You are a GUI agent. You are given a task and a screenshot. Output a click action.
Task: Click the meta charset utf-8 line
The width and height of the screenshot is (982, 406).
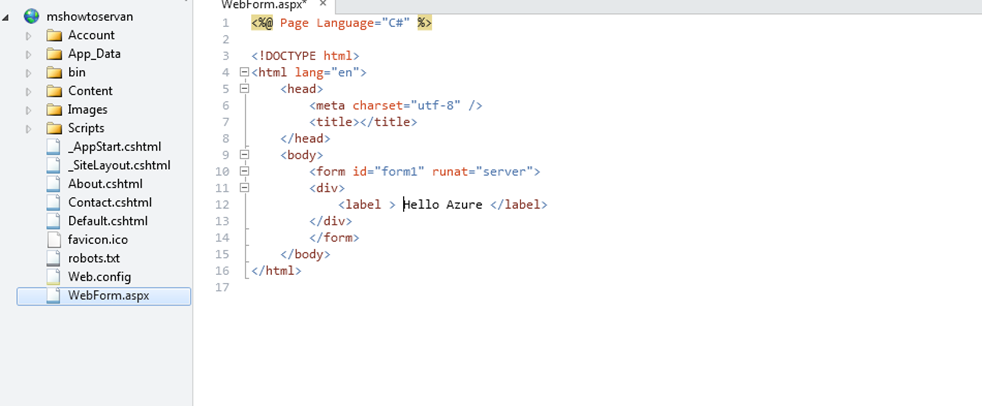[396, 105]
